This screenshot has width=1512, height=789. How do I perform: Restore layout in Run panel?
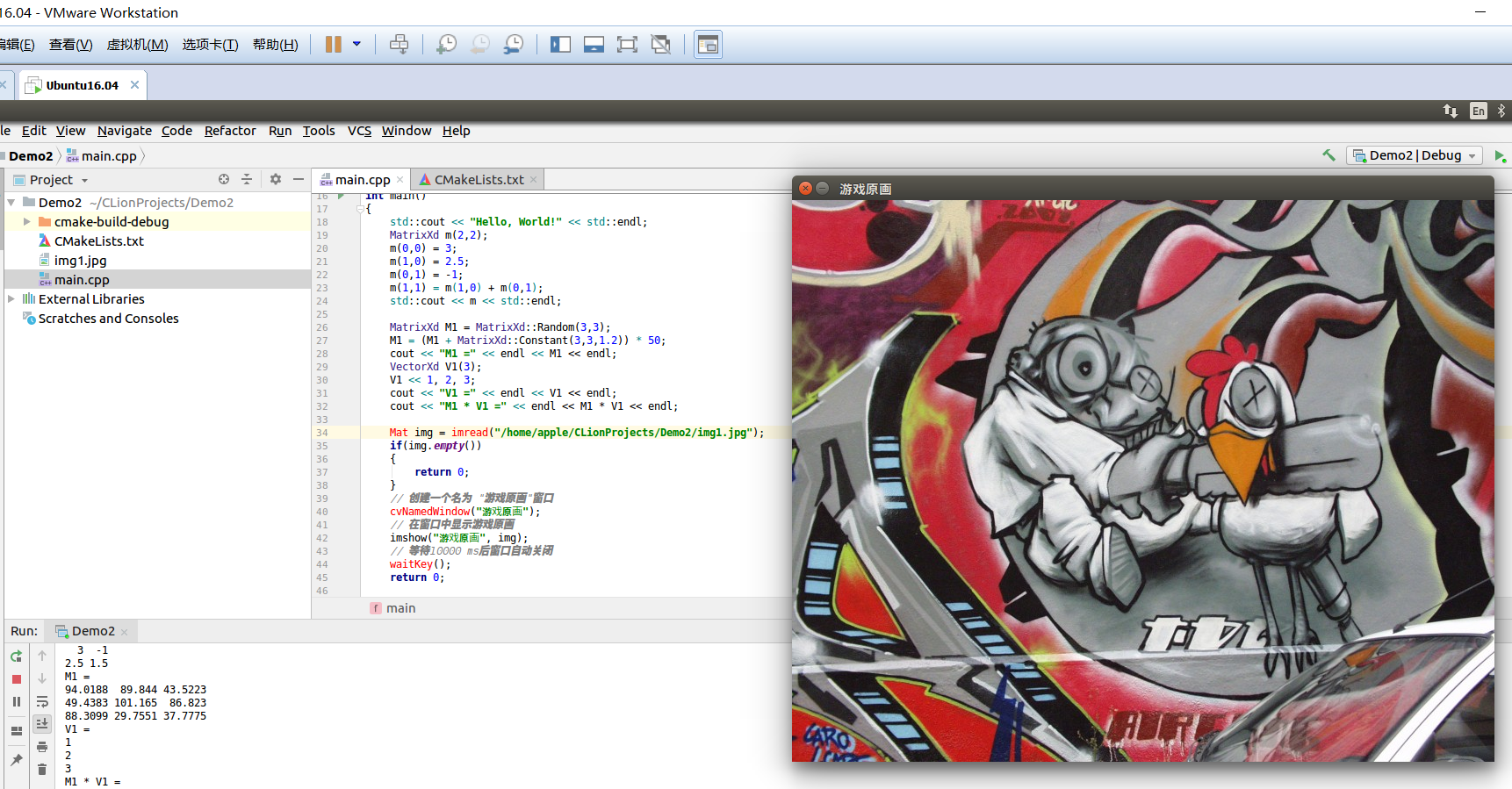[17, 731]
